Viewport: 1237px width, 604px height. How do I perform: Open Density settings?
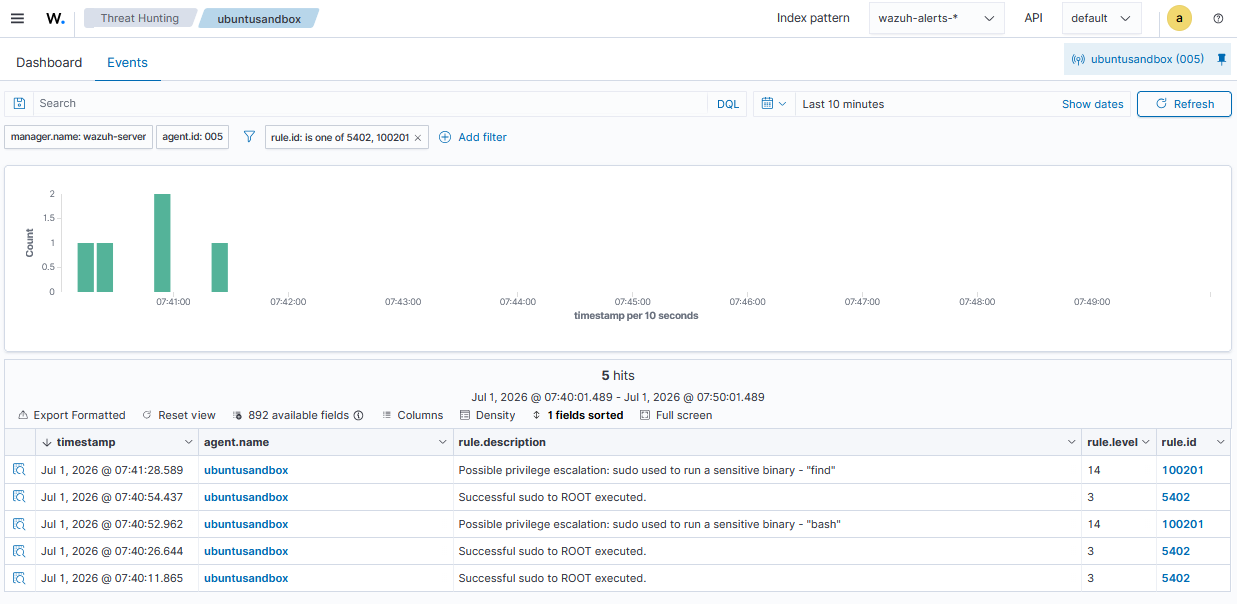click(x=488, y=415)
